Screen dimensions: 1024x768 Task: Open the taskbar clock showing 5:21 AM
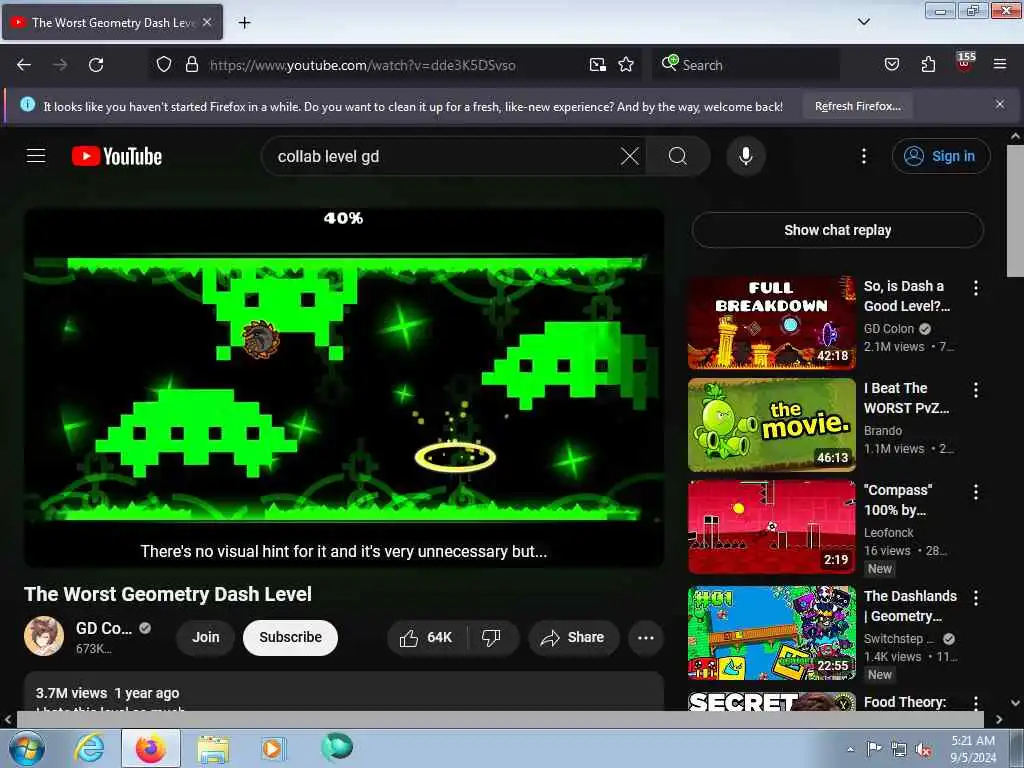(x=973, y=749)
